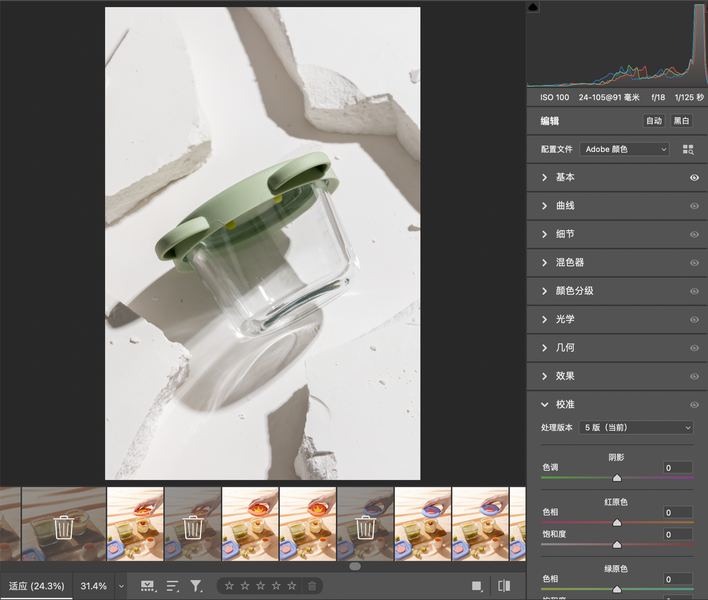Open the profile browser grid icon
Viewport: 708px width, 600px height.
point(688,150)
